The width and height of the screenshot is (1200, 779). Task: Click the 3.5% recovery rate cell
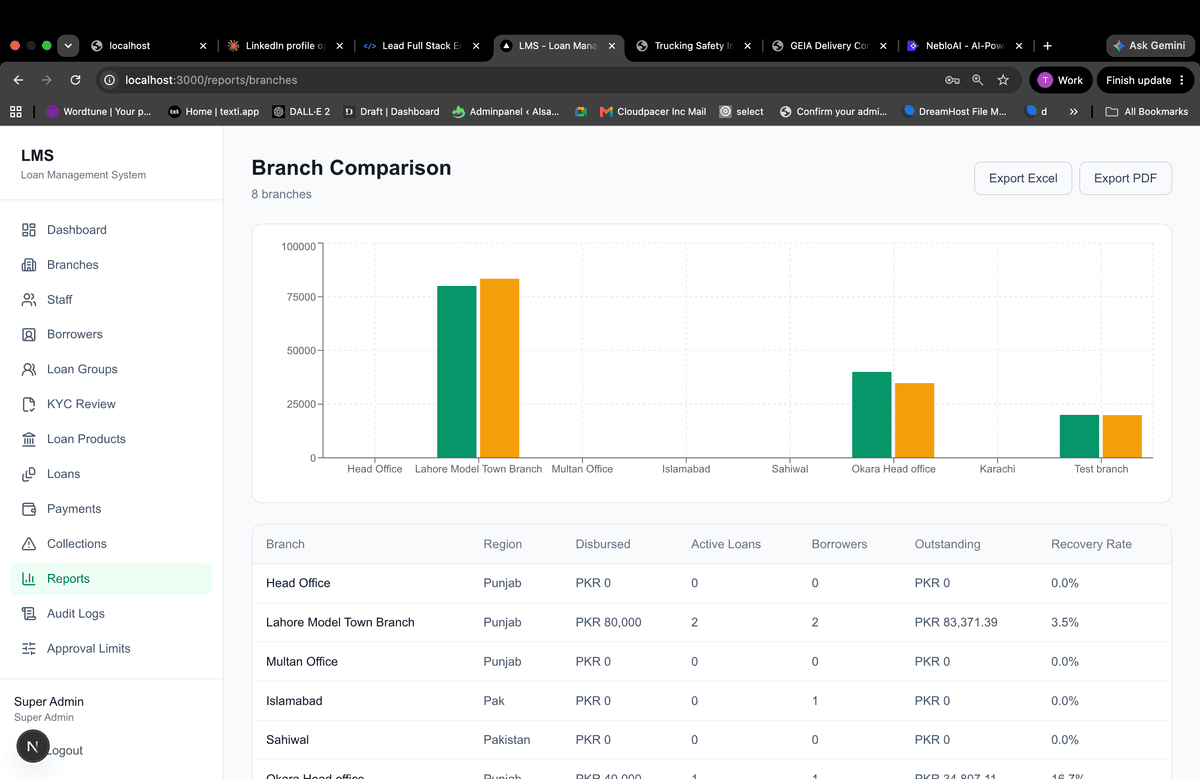(1065, 622)
